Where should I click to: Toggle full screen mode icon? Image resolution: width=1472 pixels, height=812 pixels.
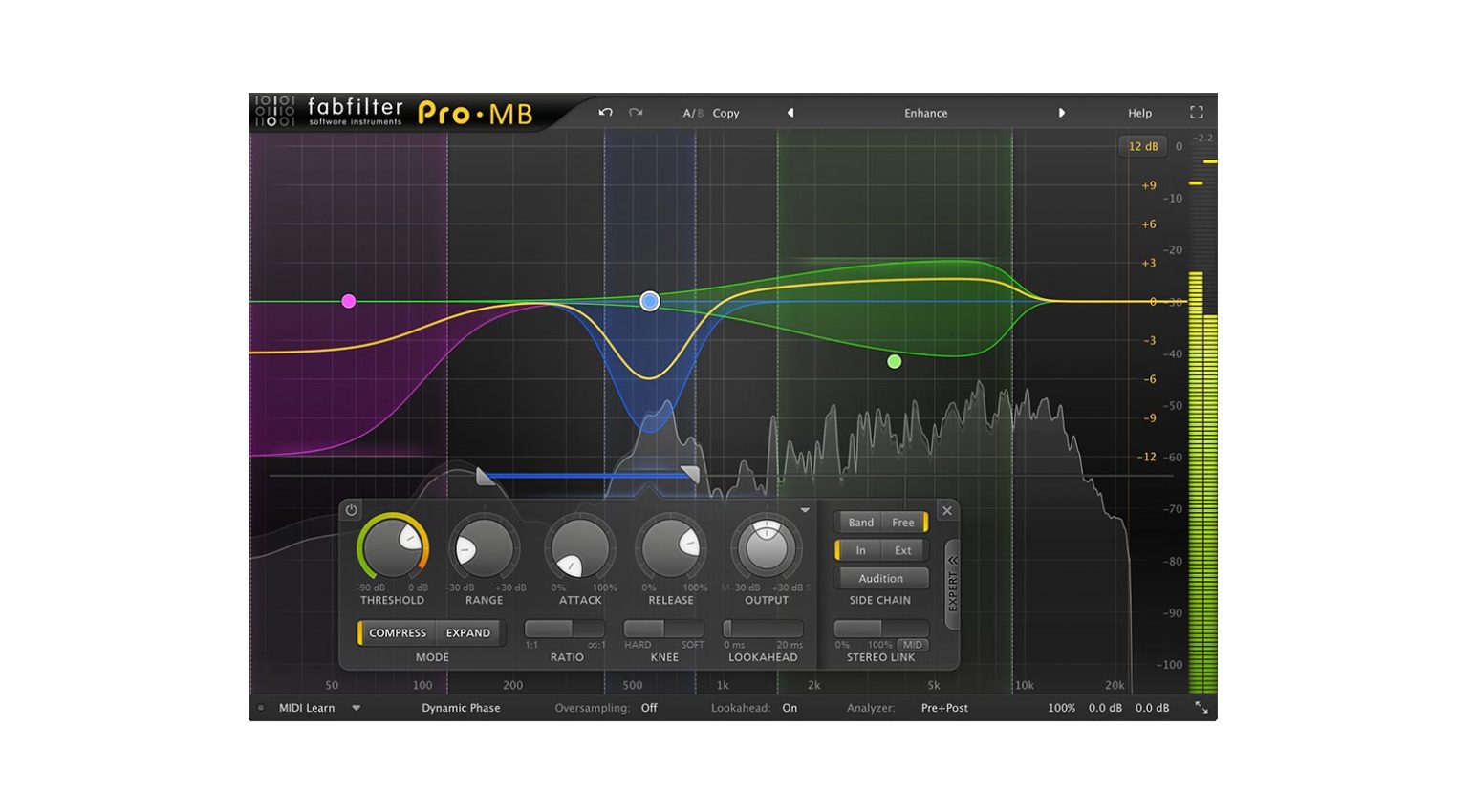[x=1196, y=113]
